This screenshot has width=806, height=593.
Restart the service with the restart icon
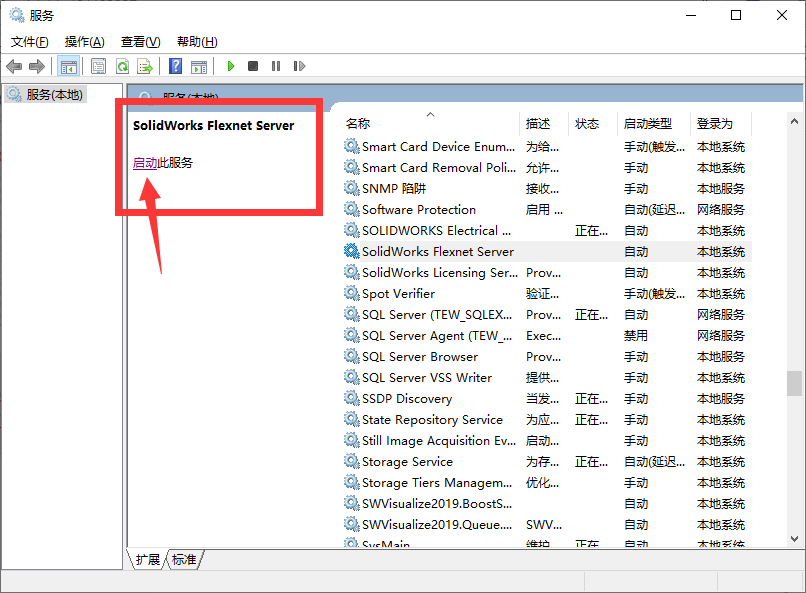point(299,66)
